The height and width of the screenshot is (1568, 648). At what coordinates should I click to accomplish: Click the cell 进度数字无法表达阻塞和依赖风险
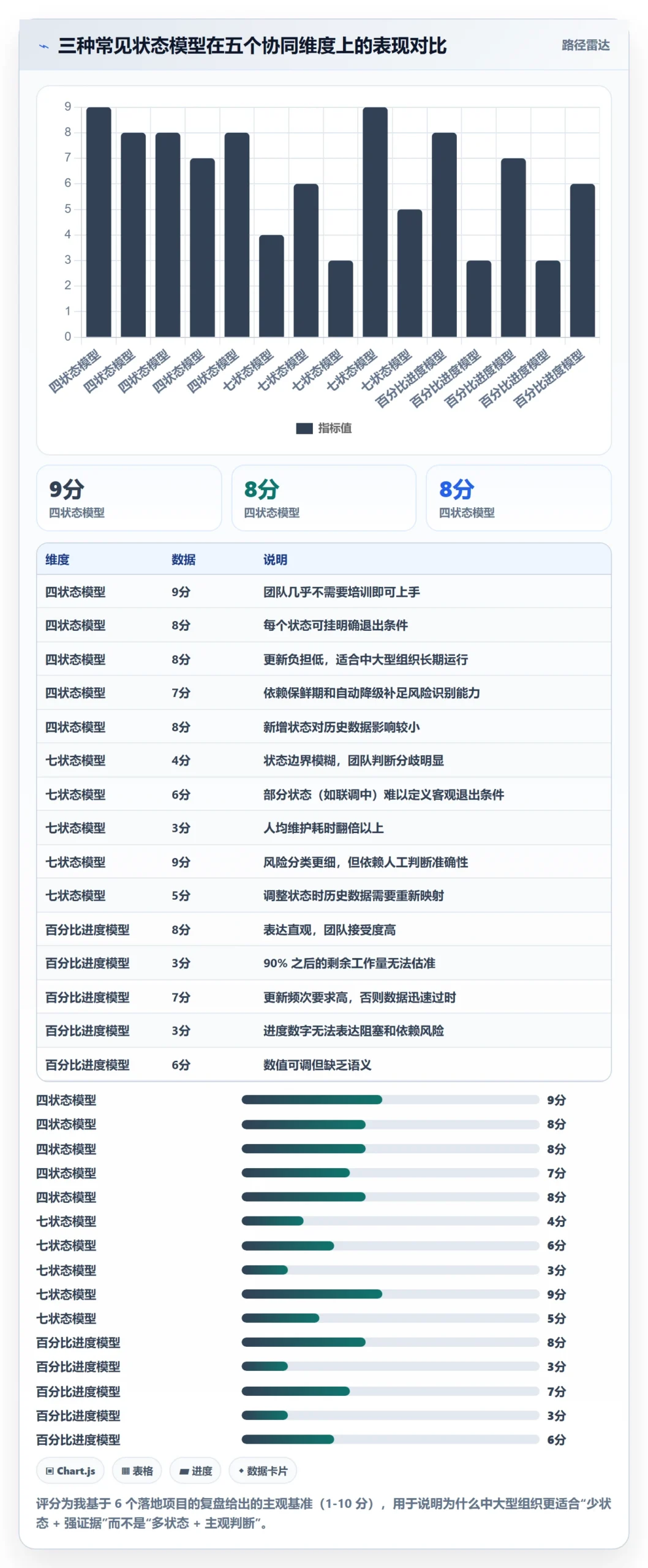353,1031
